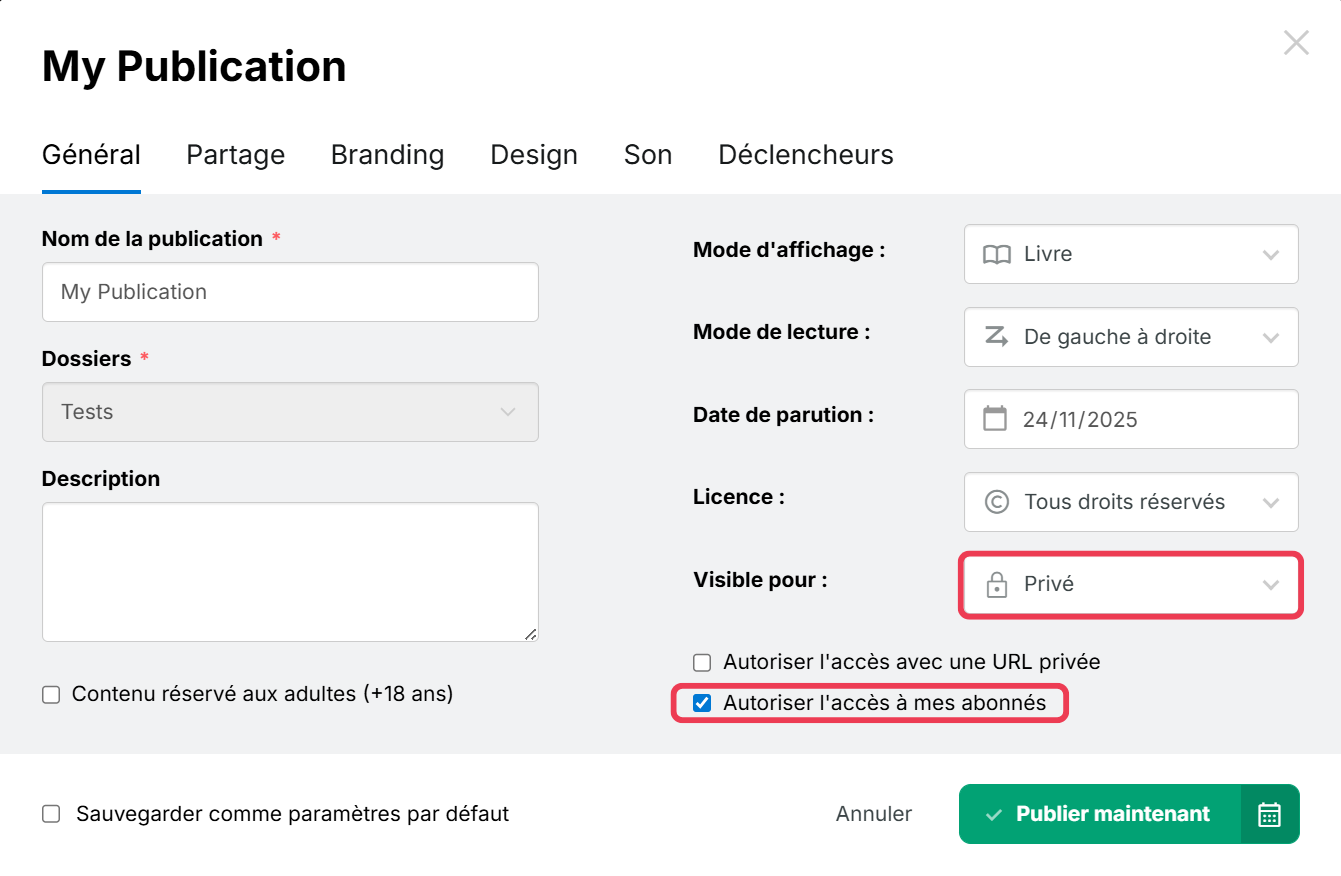Image resolution: width=1341 pixels, height=876 pixels.
Task: Close the My Publication dialog
Action: pyautogui.click(x=1296, y=42)
